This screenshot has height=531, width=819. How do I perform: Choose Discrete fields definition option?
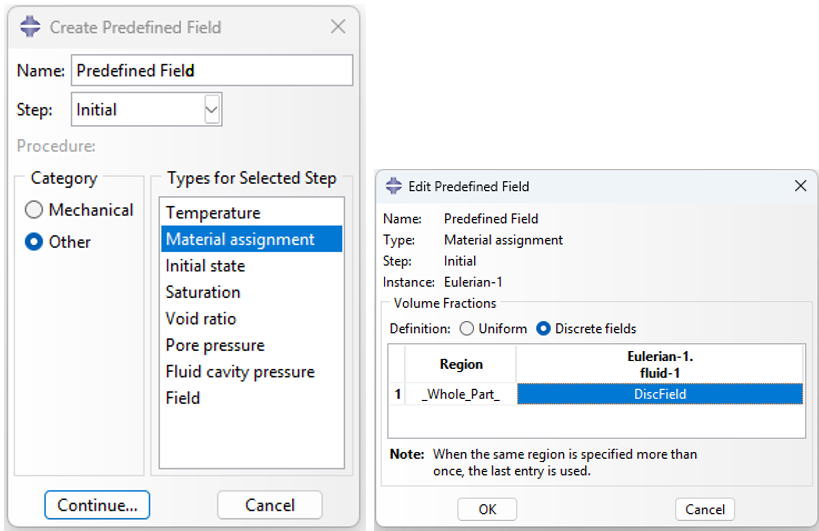tap(544, 328)
